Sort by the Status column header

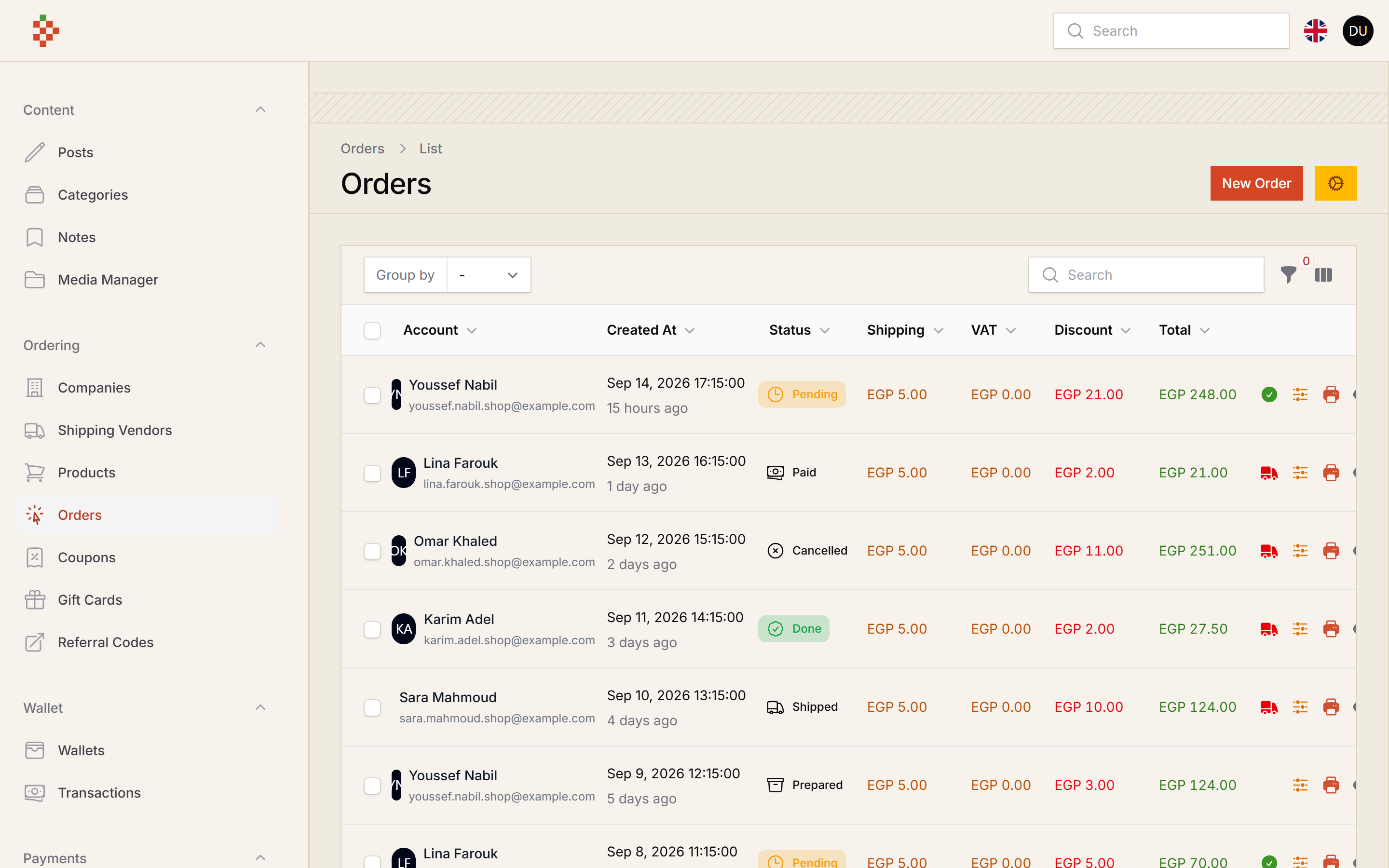(x=799, y=330)
